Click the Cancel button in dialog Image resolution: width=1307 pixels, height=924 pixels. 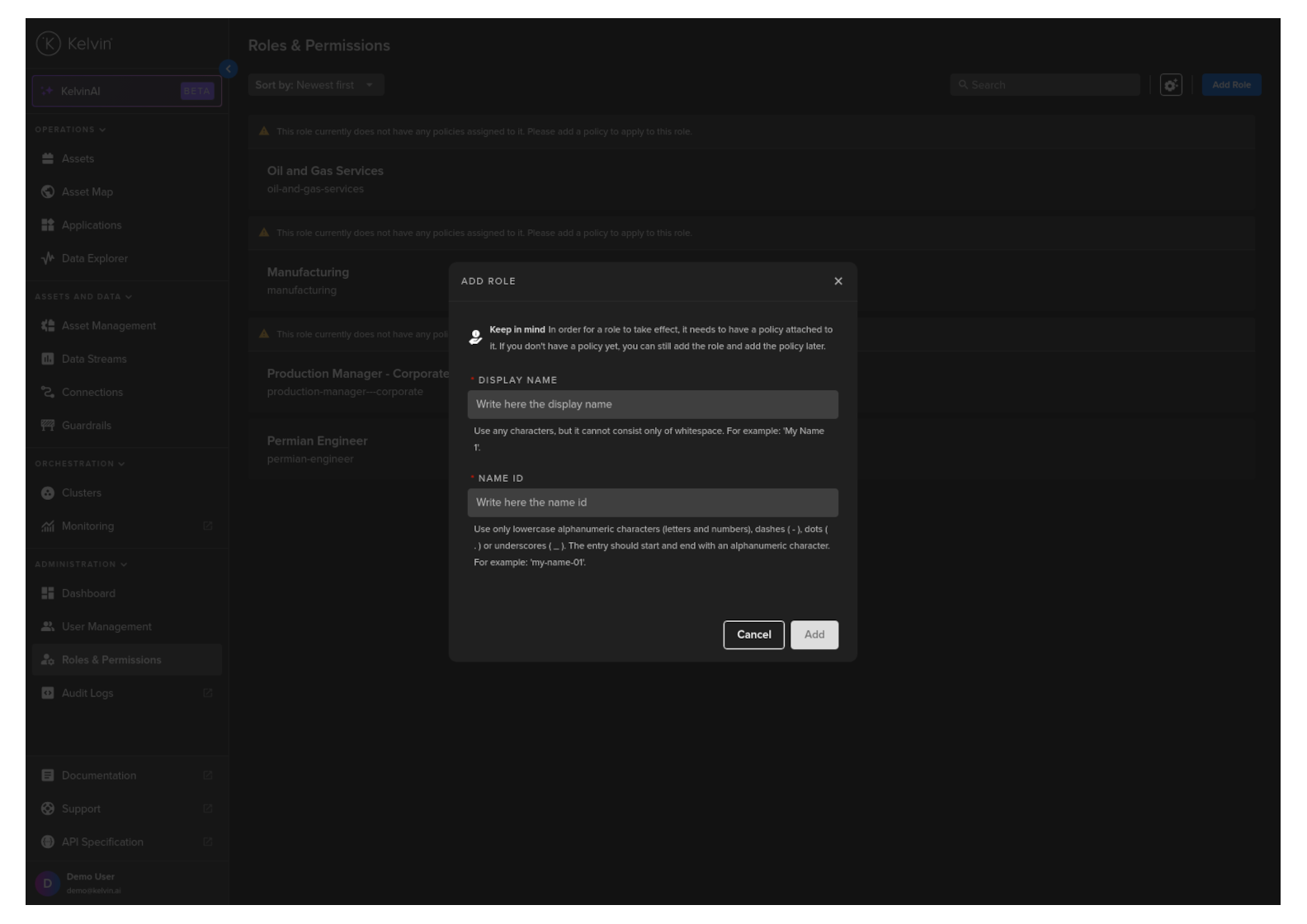click(x=753, y=634)
